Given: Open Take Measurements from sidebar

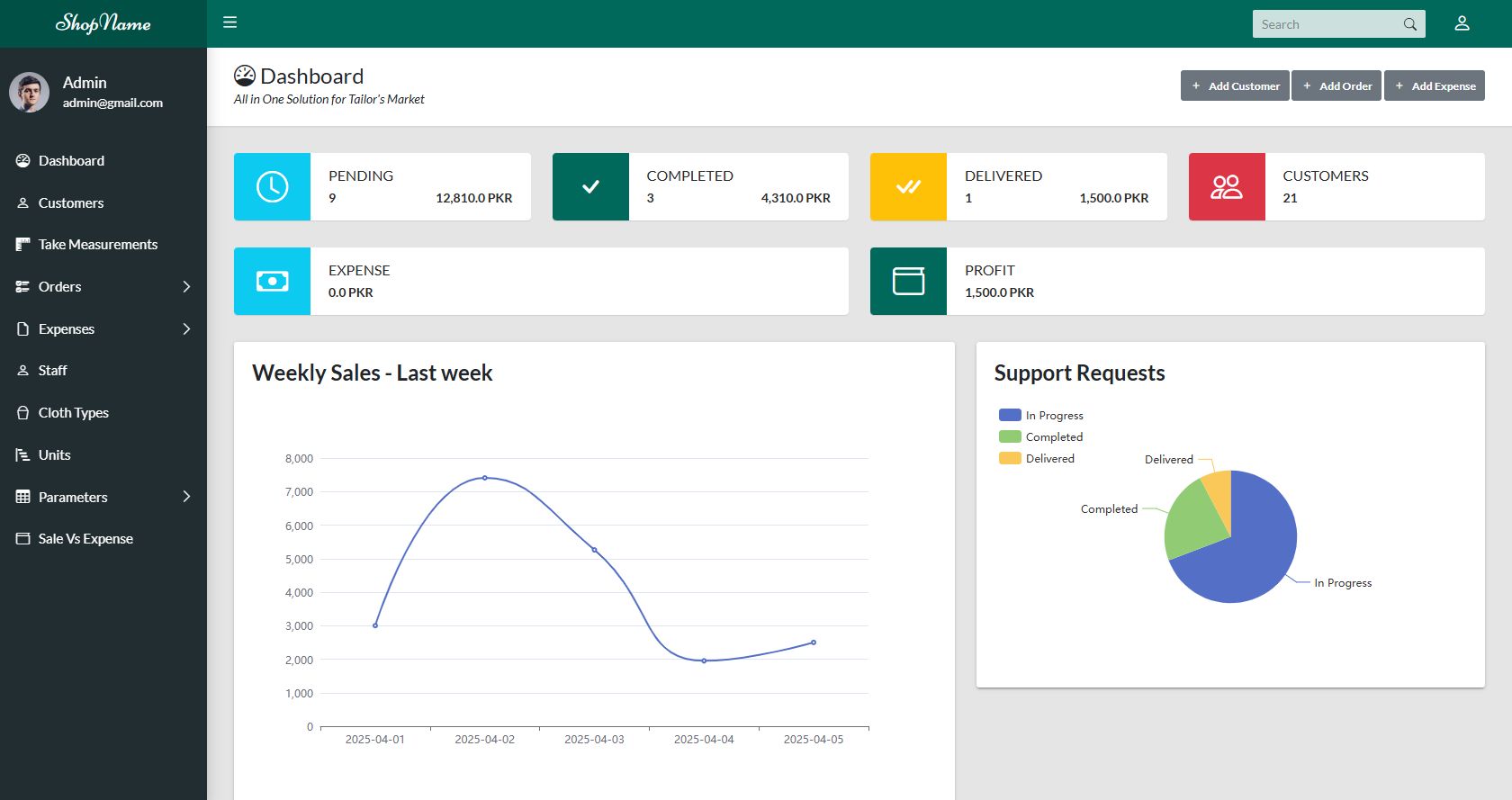Looking at the screenshot, I should click(x=97, y=244).
